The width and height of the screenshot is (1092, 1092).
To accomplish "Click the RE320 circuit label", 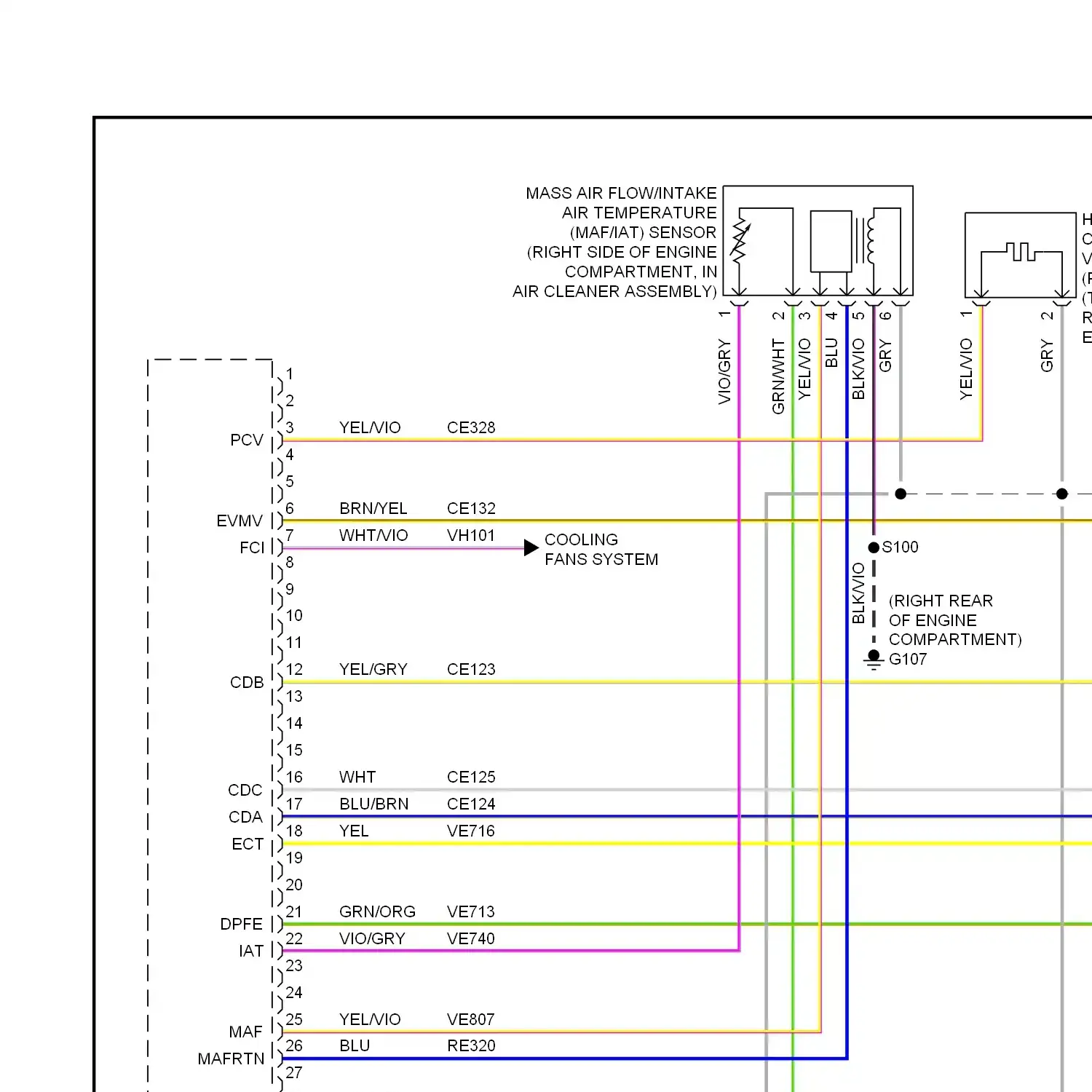I will coord(471,1045).
